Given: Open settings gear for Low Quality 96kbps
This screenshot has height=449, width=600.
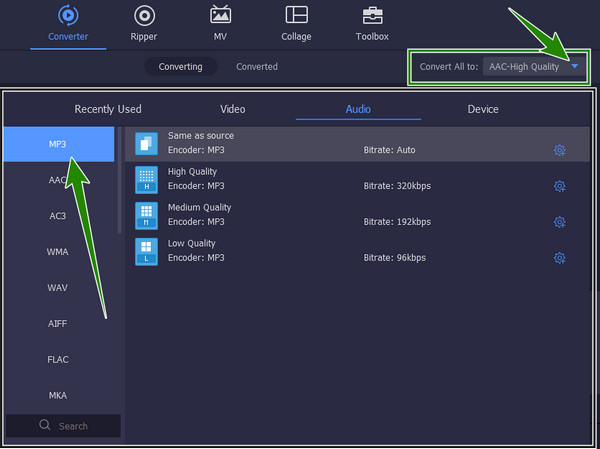Looking at the screenshot, I should coord(559,258).
